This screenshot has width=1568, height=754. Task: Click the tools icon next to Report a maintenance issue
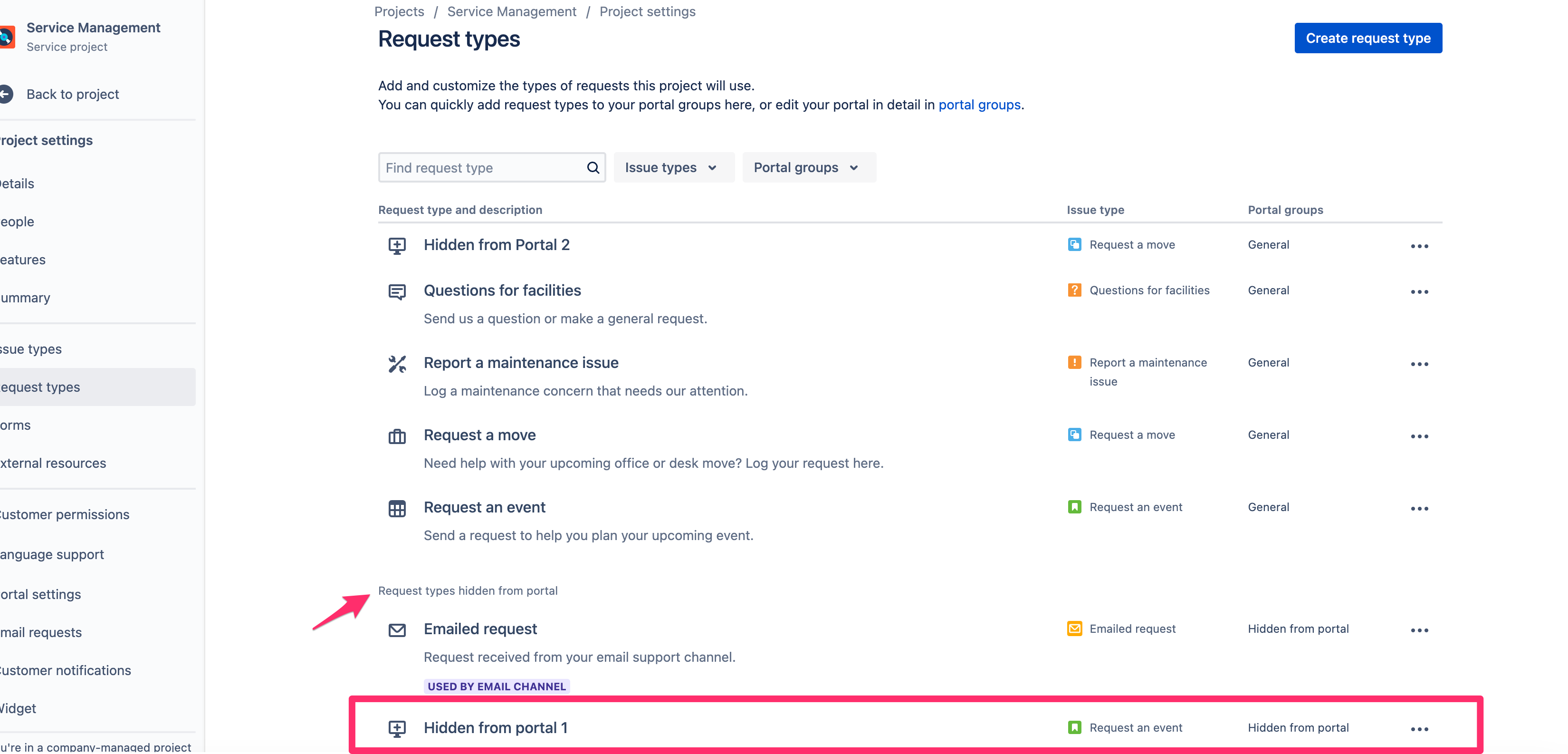click(x=397, y=364)
